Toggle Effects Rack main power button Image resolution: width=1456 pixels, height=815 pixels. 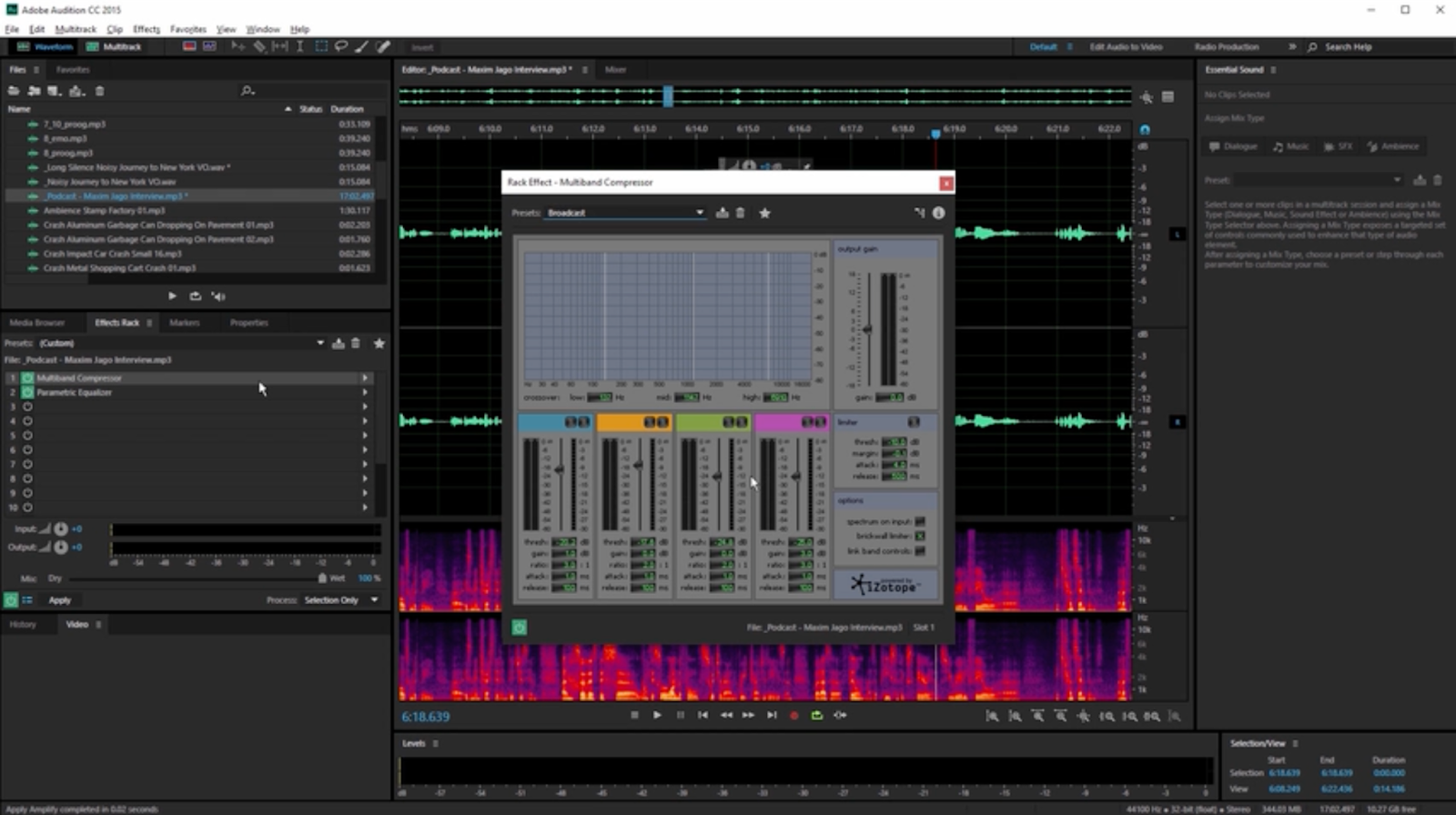coord(11,600)
